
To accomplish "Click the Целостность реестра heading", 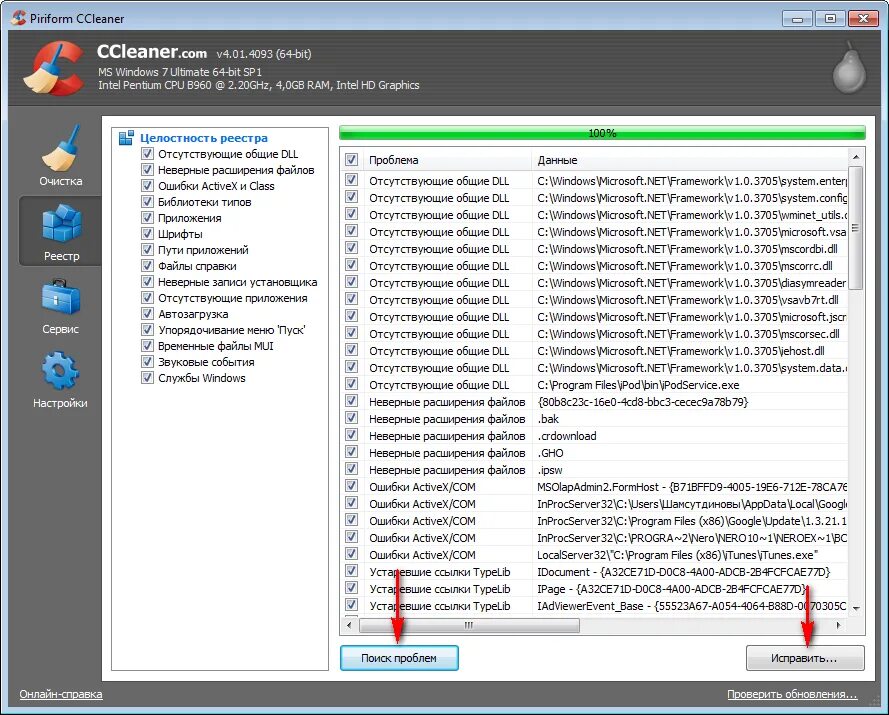I will tap(204, 138).
